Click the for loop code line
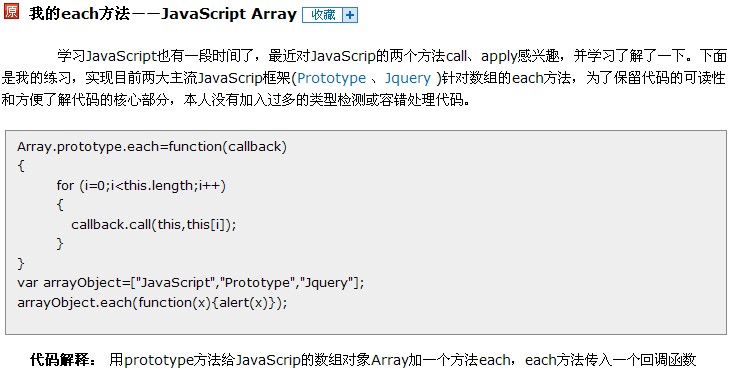 141,186
